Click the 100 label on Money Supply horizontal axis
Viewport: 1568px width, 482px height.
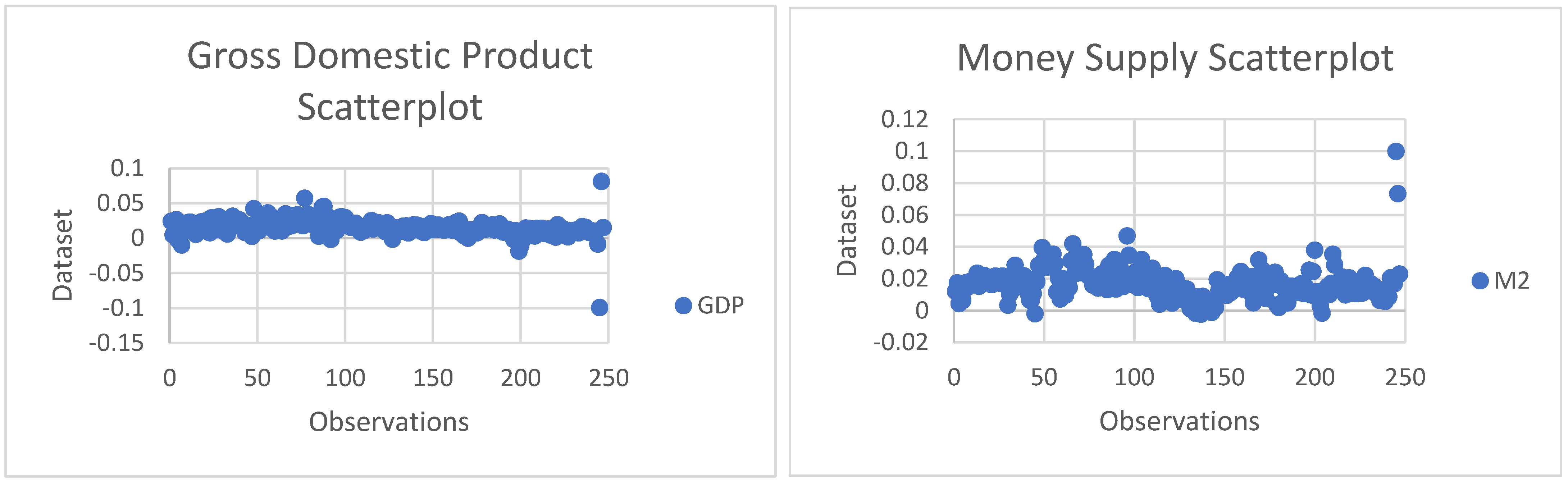point(1134,378)
